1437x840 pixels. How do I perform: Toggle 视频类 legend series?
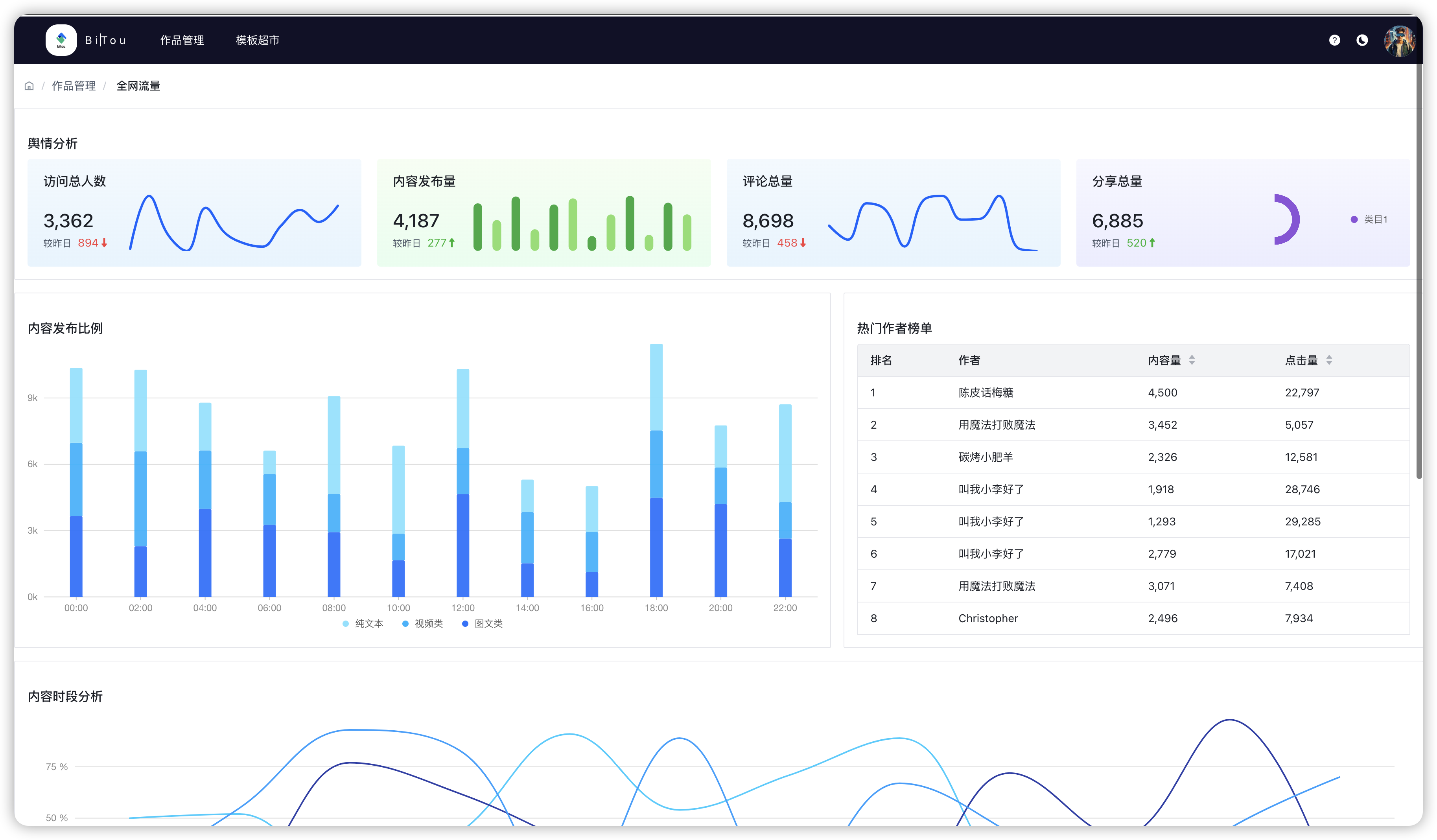422,623
